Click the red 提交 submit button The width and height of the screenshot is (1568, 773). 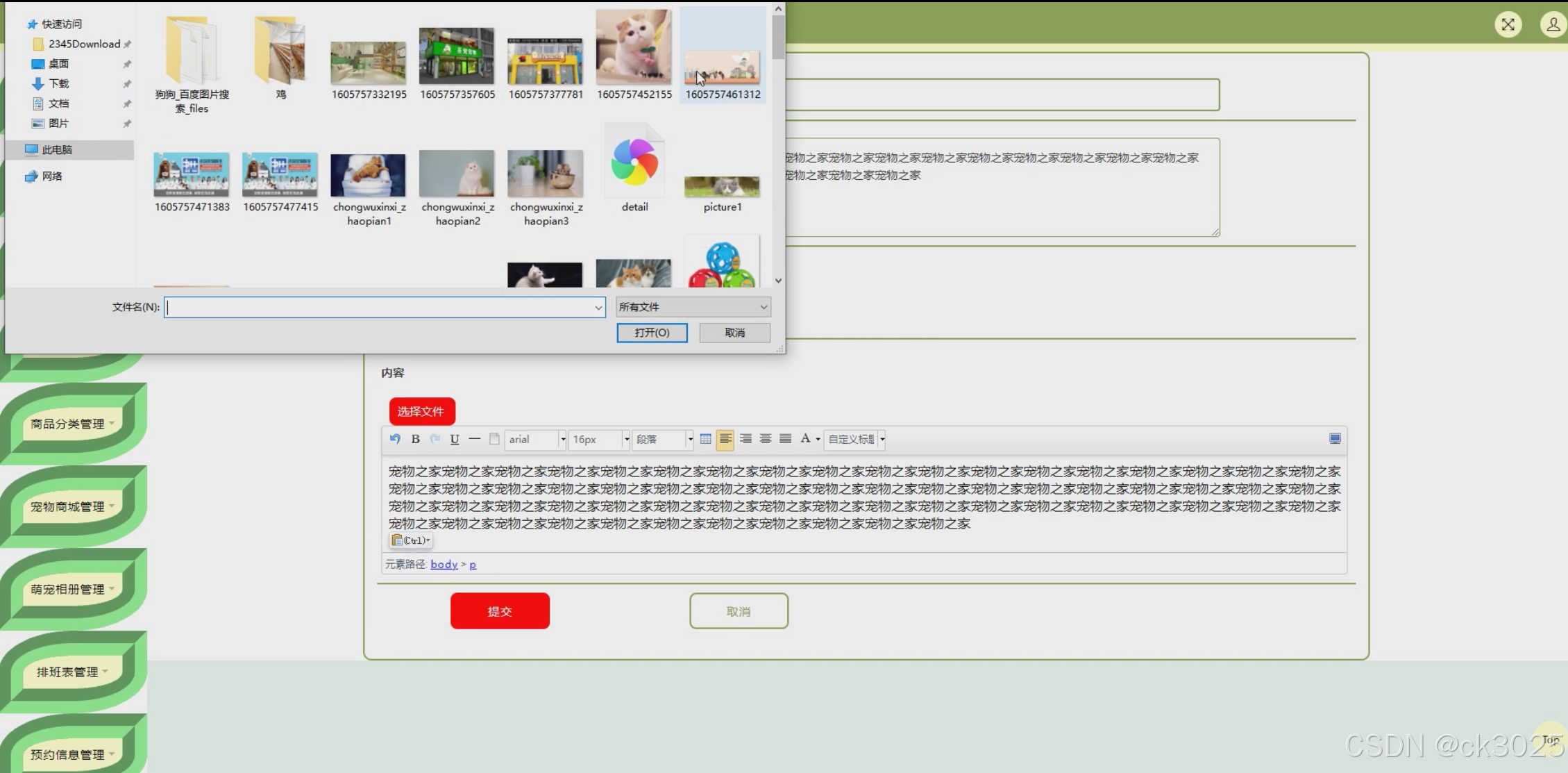pyautogui.click(x=500, y=611)
